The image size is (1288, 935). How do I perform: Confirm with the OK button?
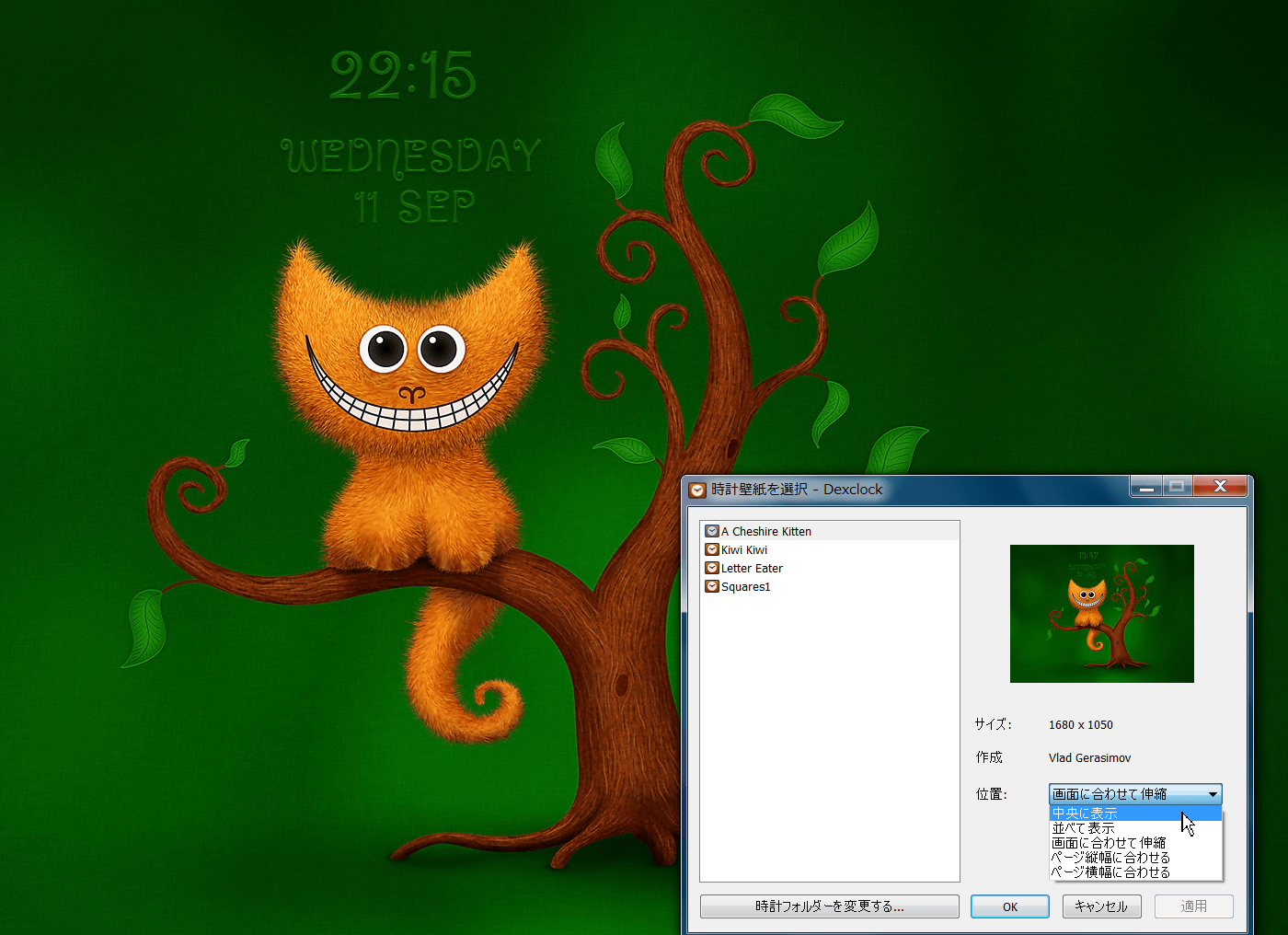(1010, 906)
